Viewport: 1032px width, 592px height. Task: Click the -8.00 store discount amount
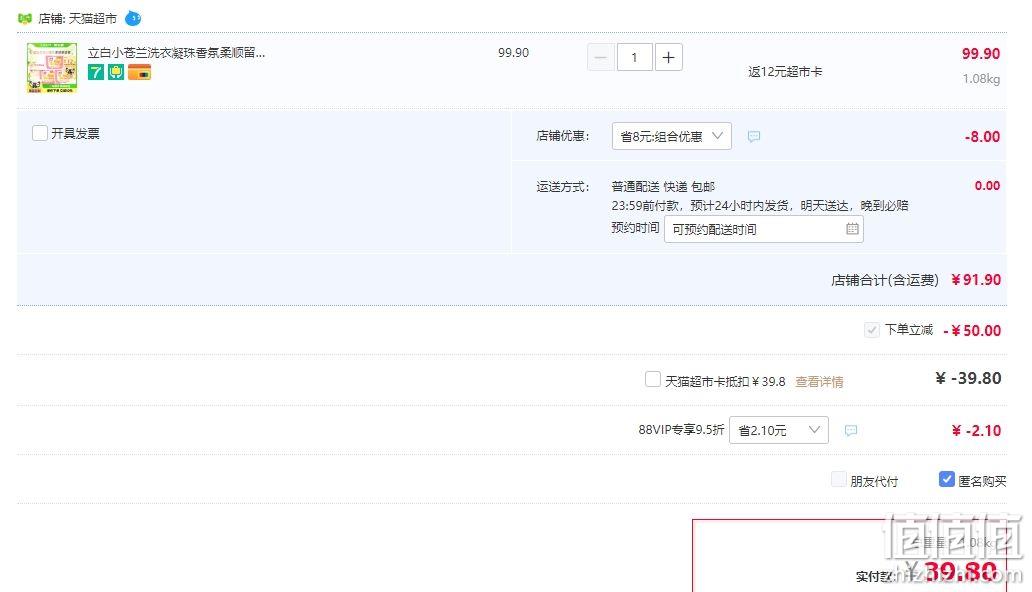[982, 137]
